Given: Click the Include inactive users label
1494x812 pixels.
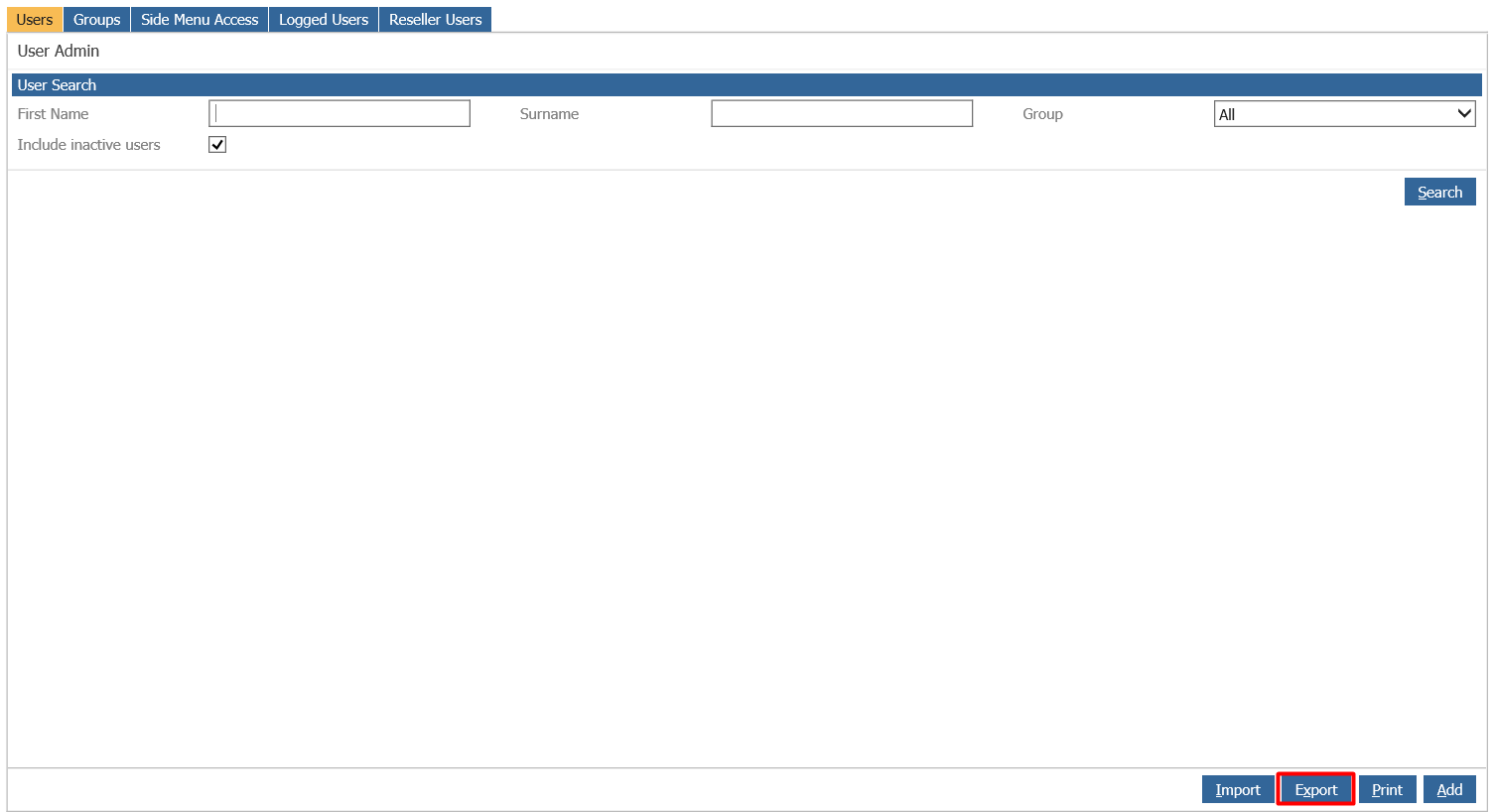Looking at the screenshot, I should [x=88, y=145].
